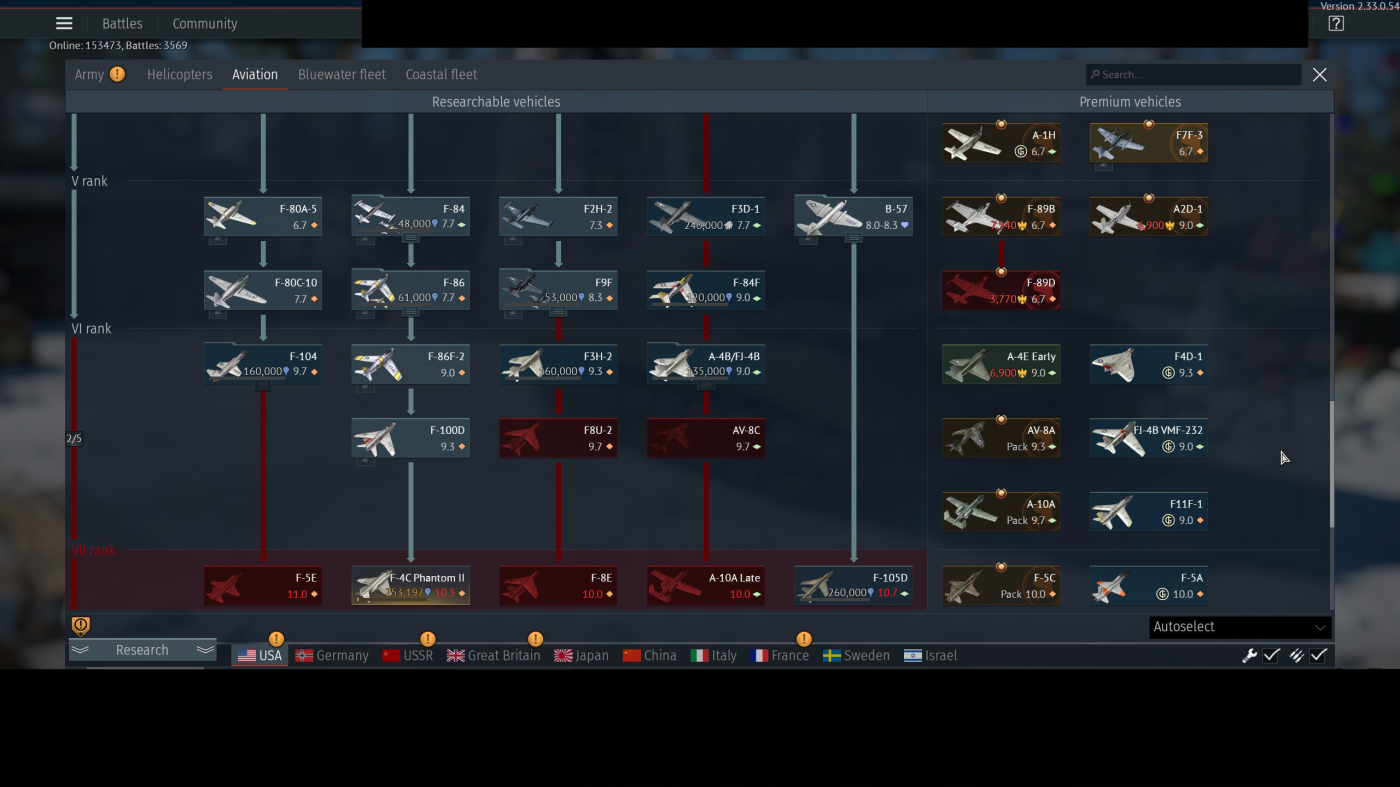Click the alert badge above France
Image resolution: width=1400 pixels, height=787 pixels.
(803, 639)
